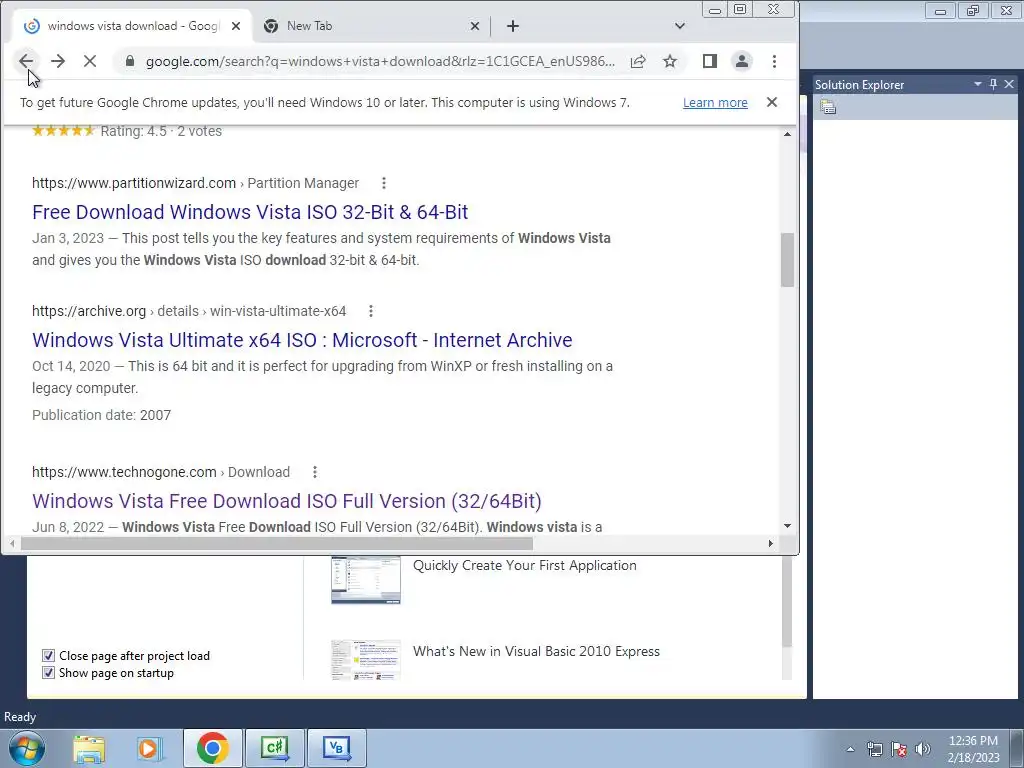Open Chrome's three-dot main menu
This screenshot has height=768, width=1024.
point(775,61)
